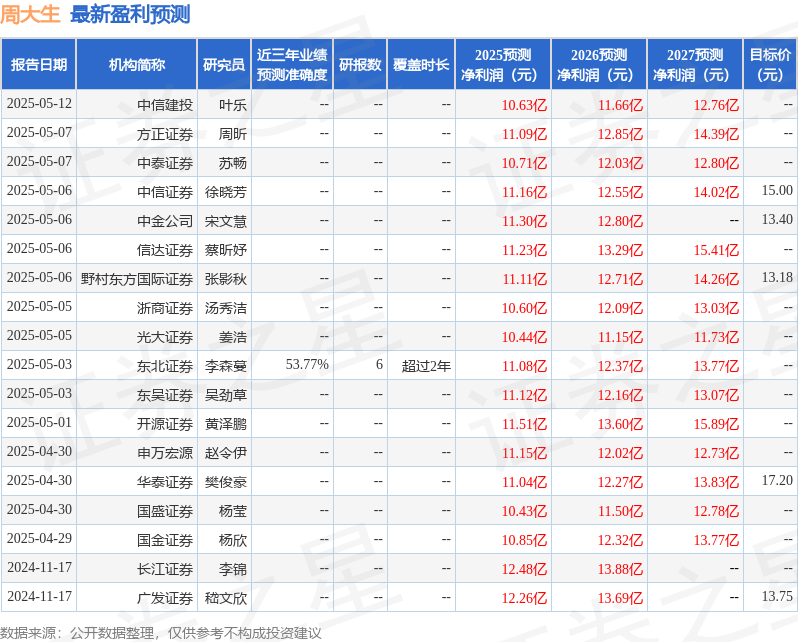Click the 目标价 column header
The image size is (798, 642).
(771, 65)
